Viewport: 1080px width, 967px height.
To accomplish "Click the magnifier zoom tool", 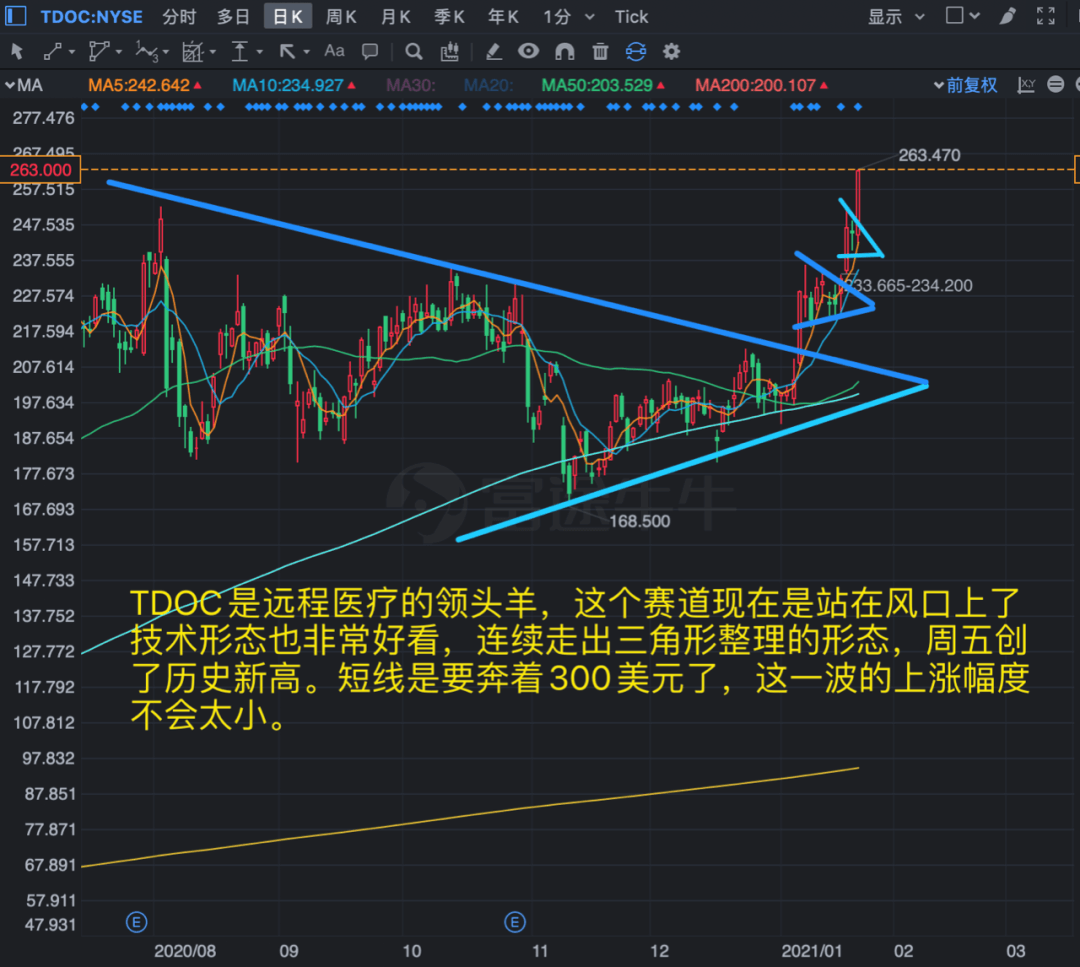I will (413, 52).
